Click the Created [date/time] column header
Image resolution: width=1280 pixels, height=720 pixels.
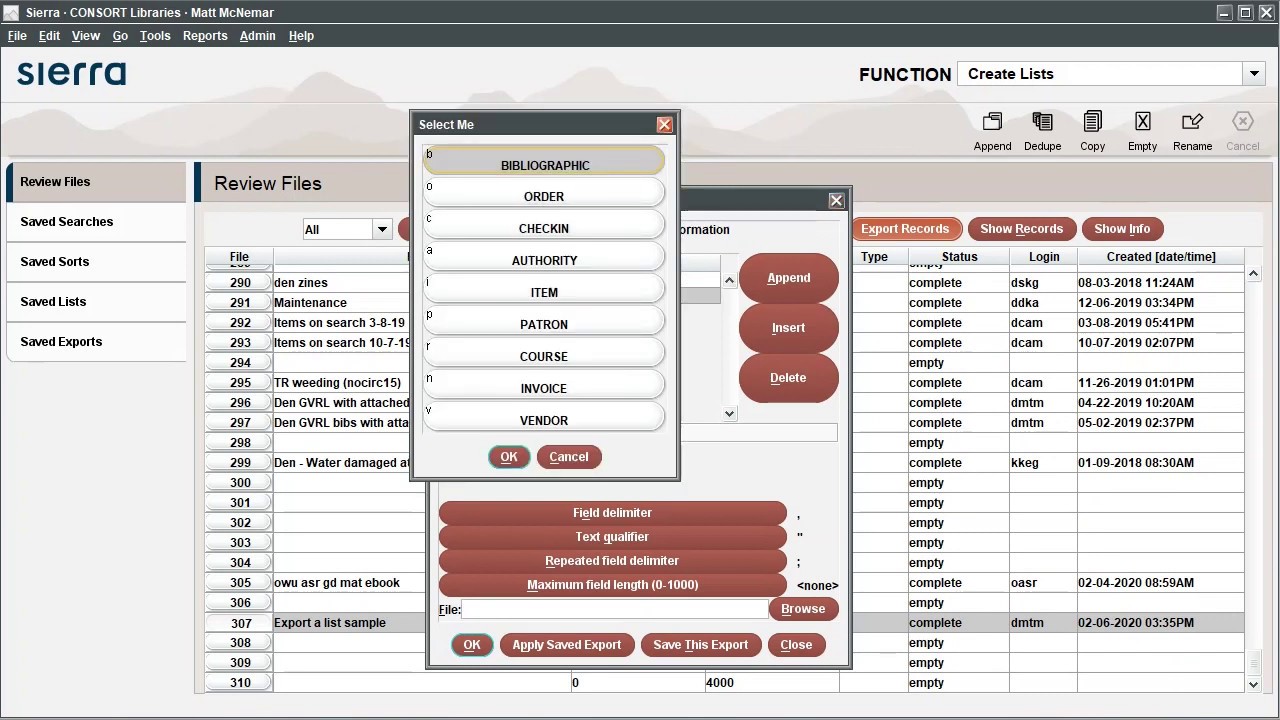click(1161, 257)
